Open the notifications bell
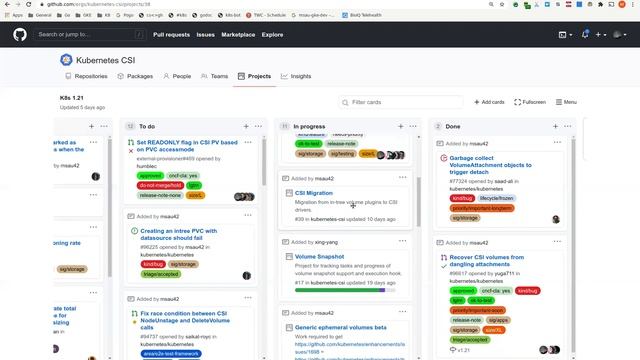Image resolution: width=640 pixels, height=360 pixels. (x=585, y=34)
